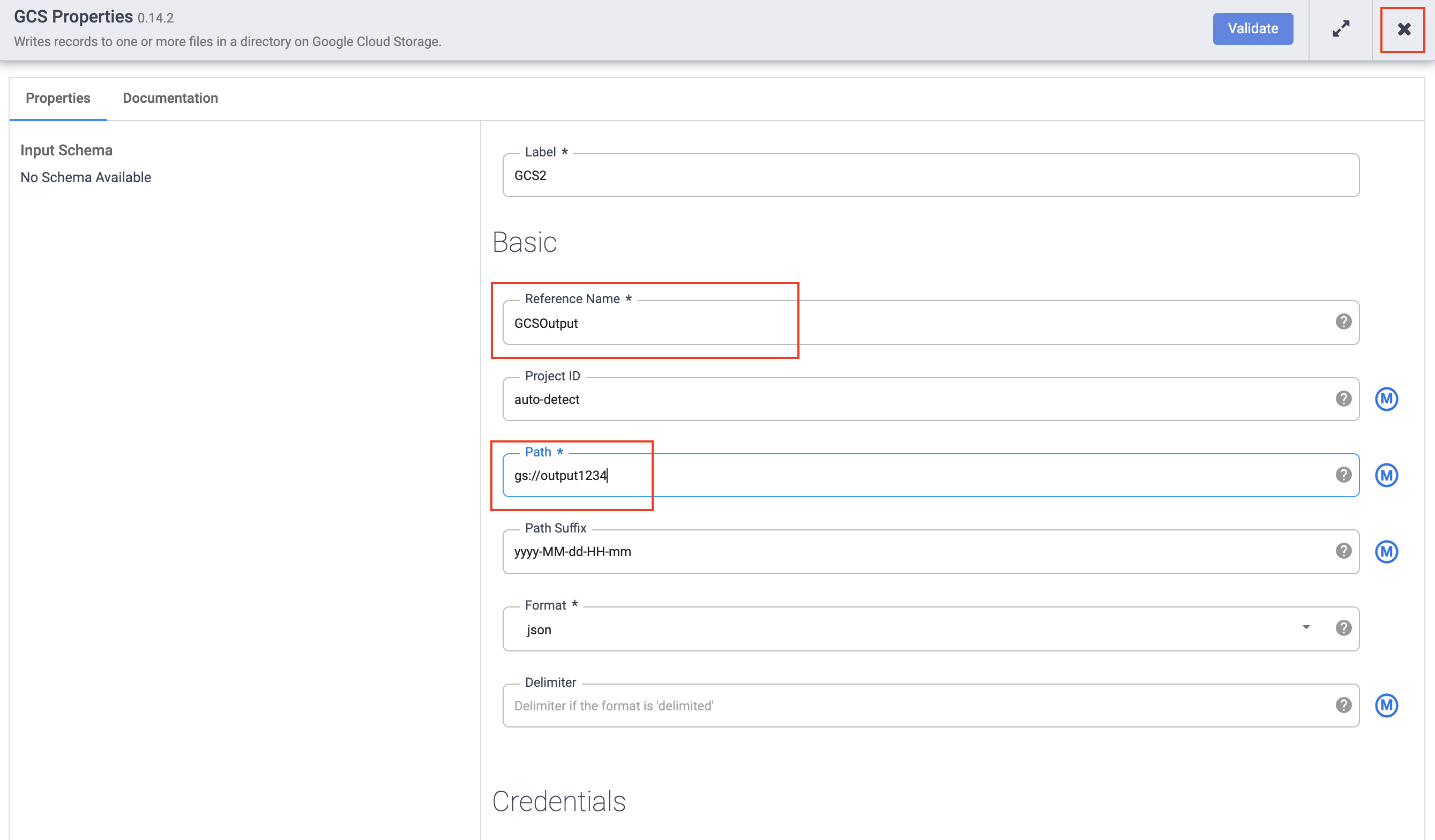Open help for the Reference Name field
1435x840 pixels.
(x=1344, y=322)
